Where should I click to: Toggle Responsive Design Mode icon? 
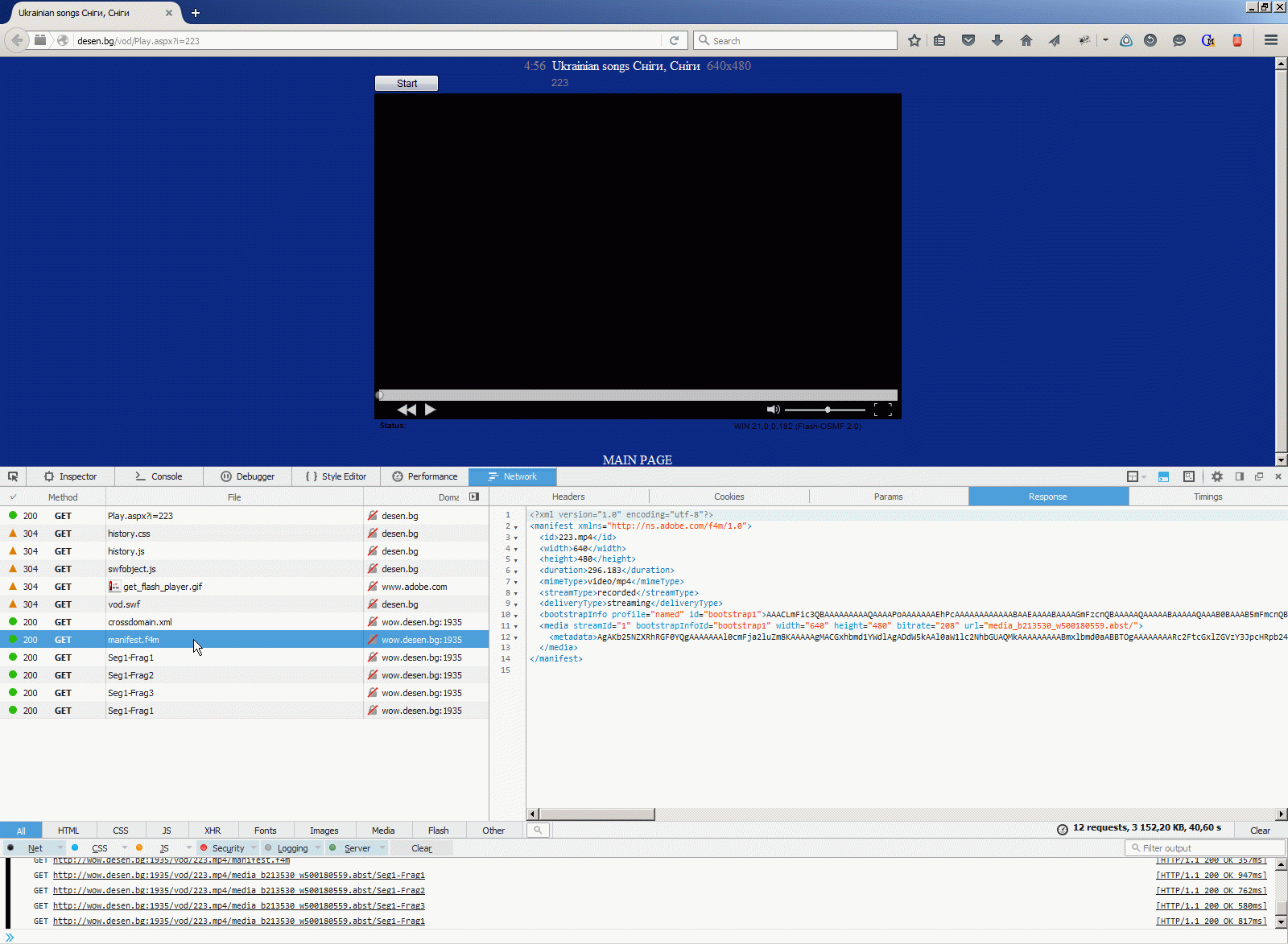[x=1188, y=476]
